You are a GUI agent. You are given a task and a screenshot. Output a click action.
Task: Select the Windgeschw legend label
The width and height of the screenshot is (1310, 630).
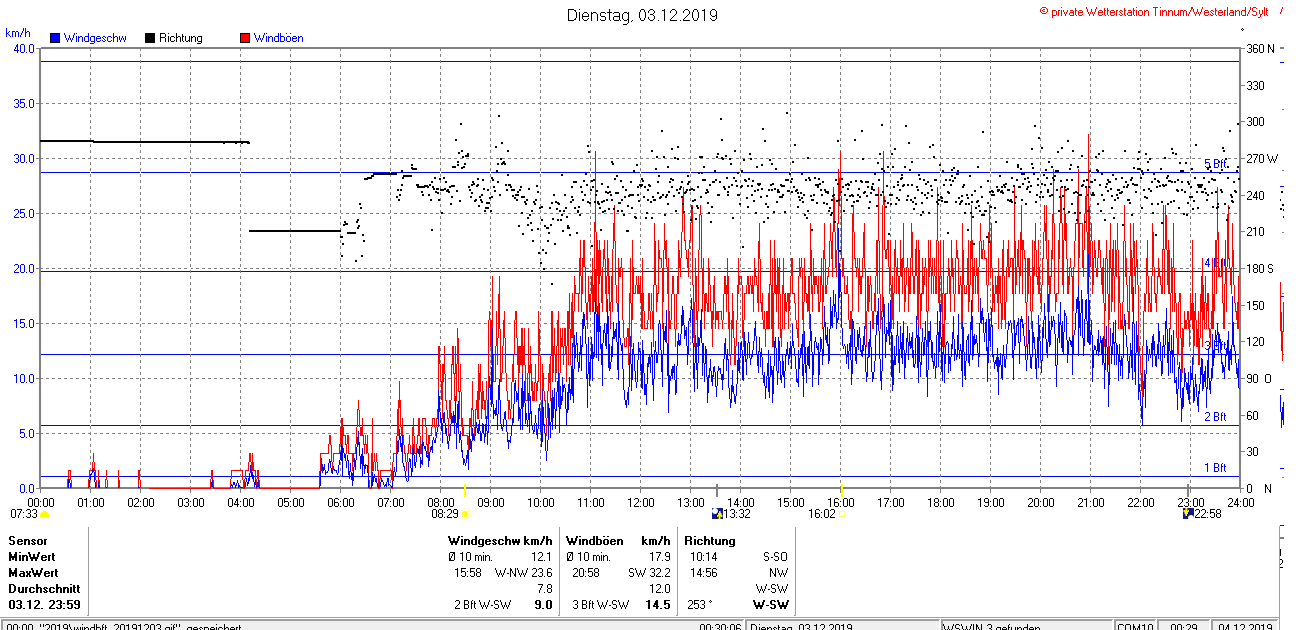(x=94, y=38)
